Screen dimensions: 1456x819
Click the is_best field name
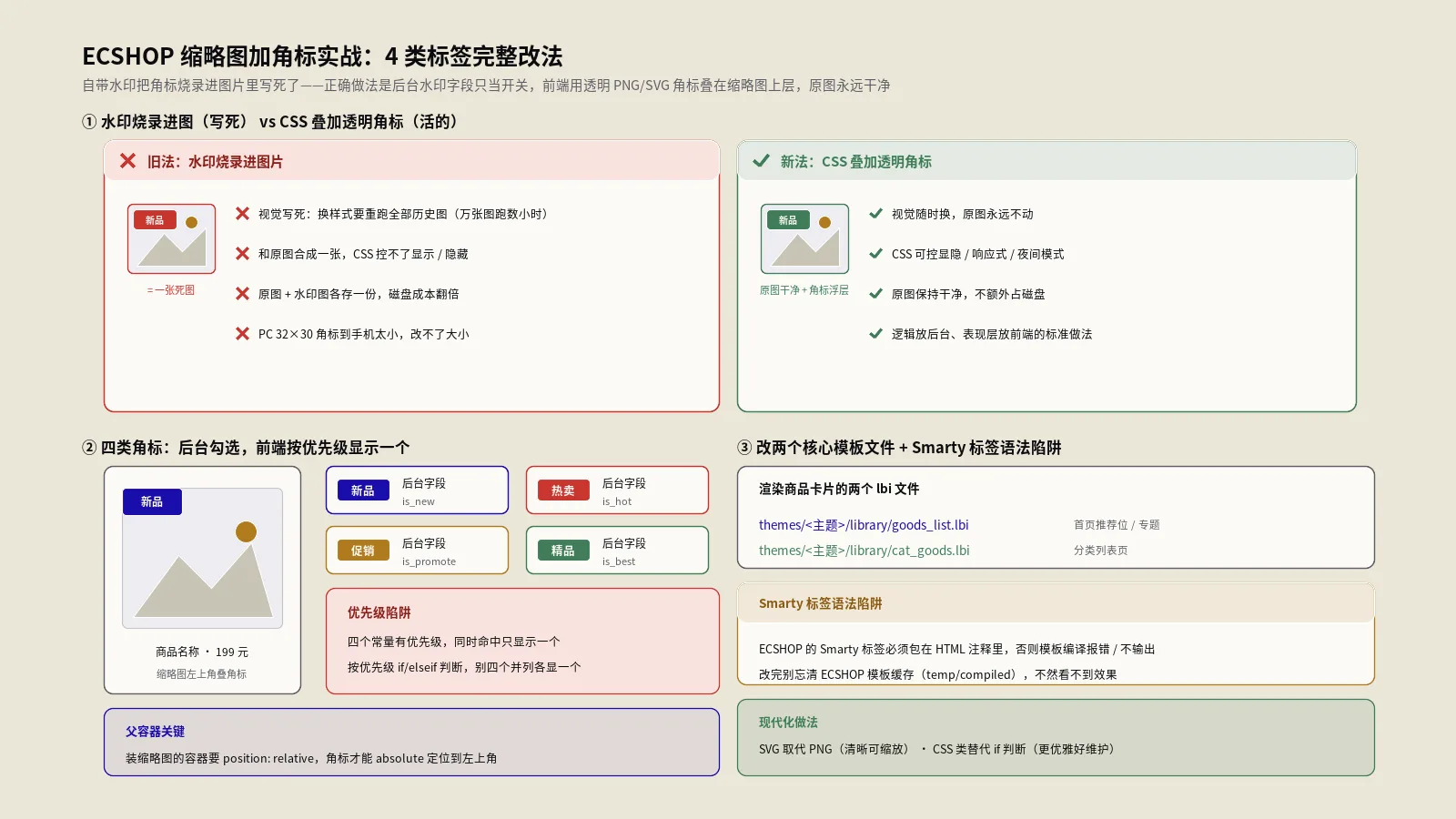(619, 561)
